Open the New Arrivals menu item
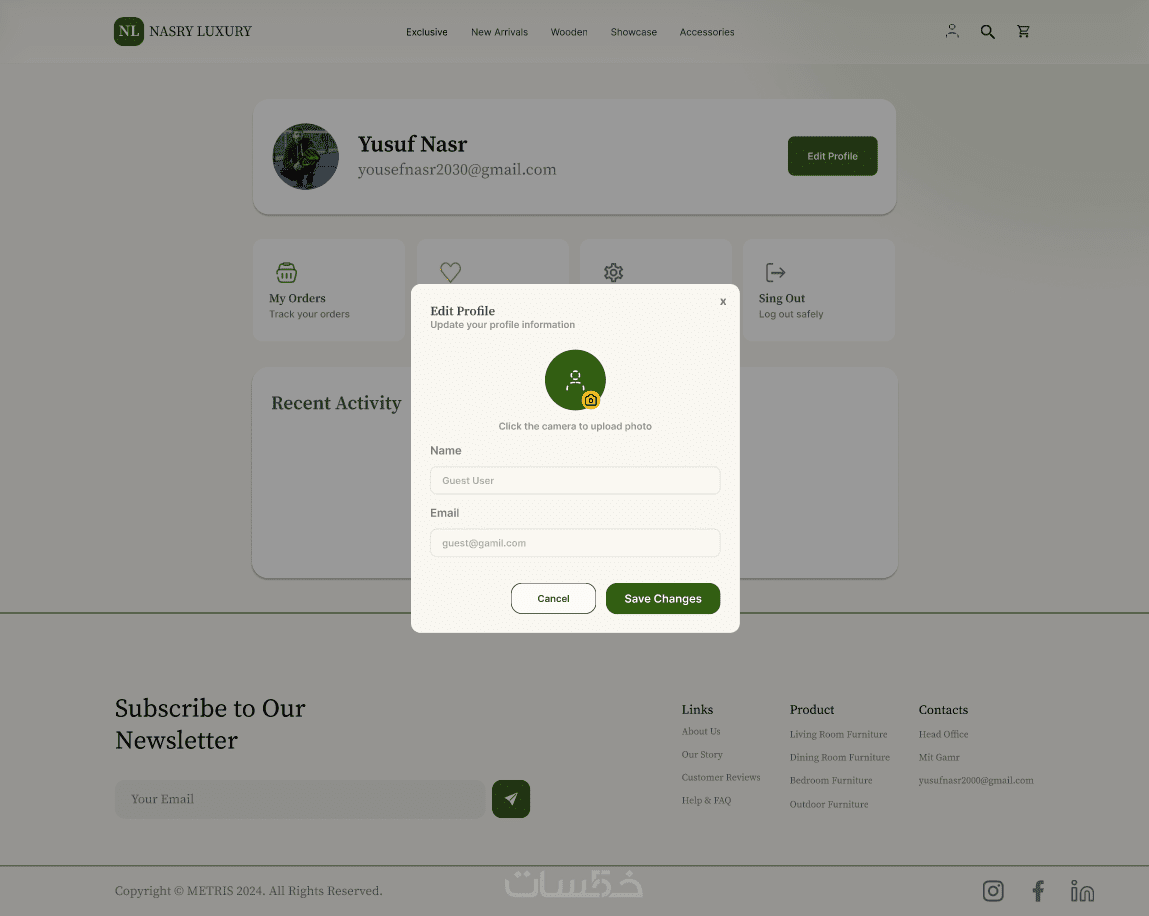 [500, 32]
